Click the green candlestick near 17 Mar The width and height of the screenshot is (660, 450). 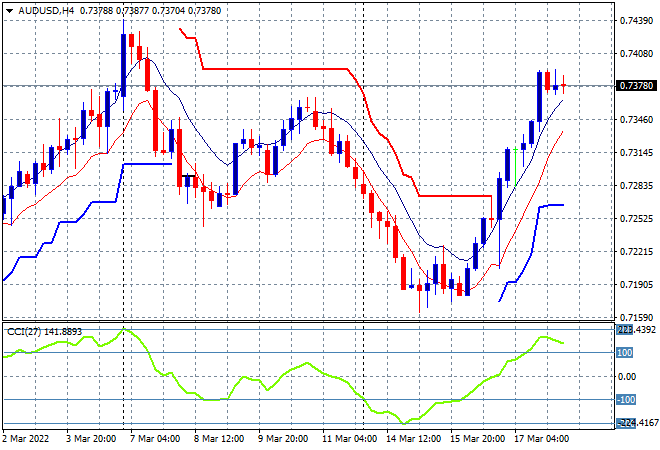515,167
